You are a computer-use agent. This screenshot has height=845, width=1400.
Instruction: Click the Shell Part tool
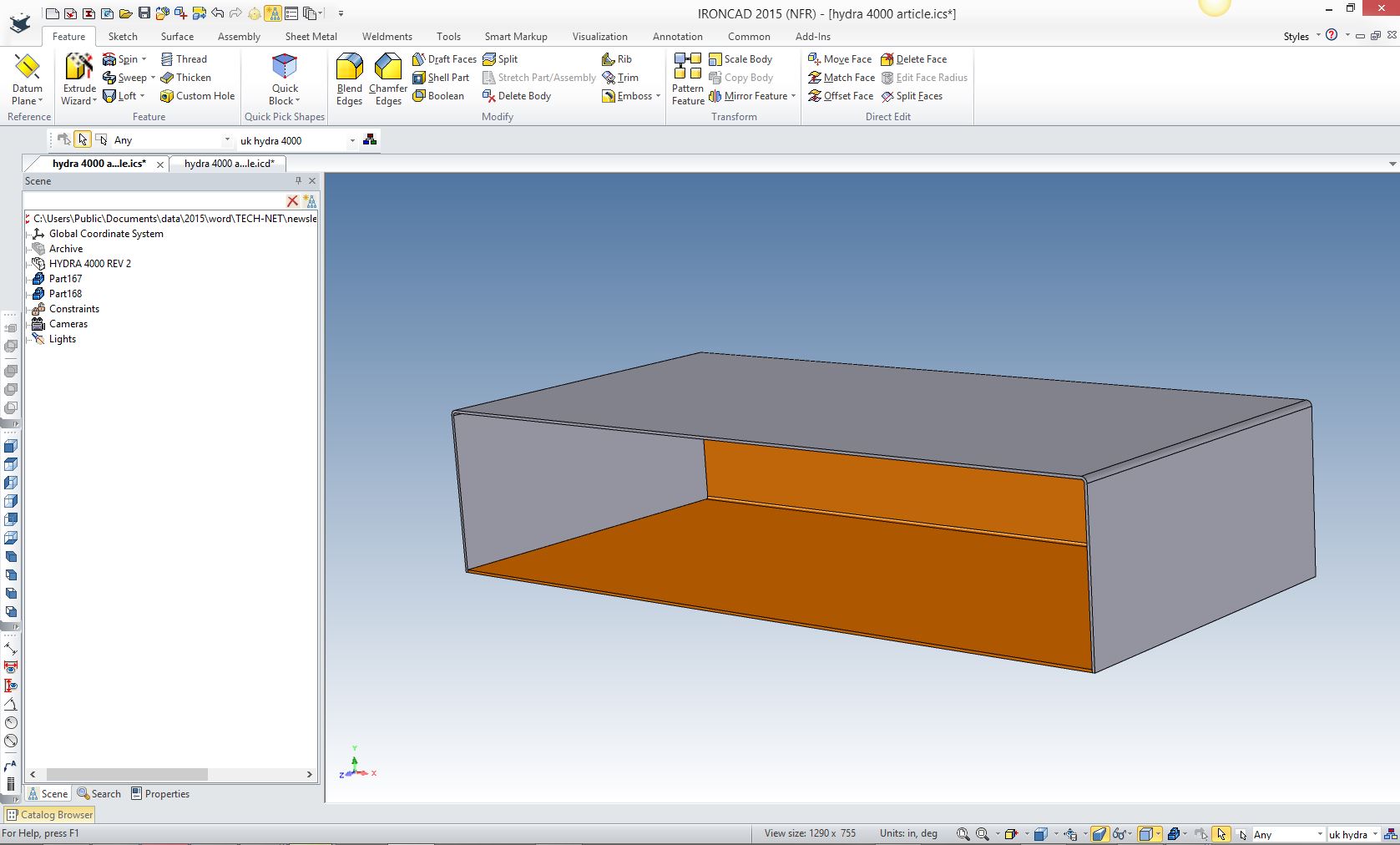pos(441,78)
